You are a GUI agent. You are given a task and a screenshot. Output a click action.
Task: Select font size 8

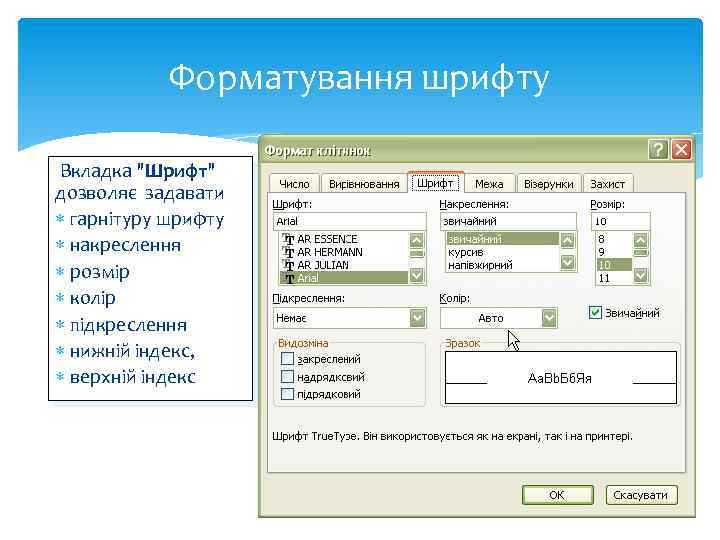pyautogui.click(x=614, y=239)
